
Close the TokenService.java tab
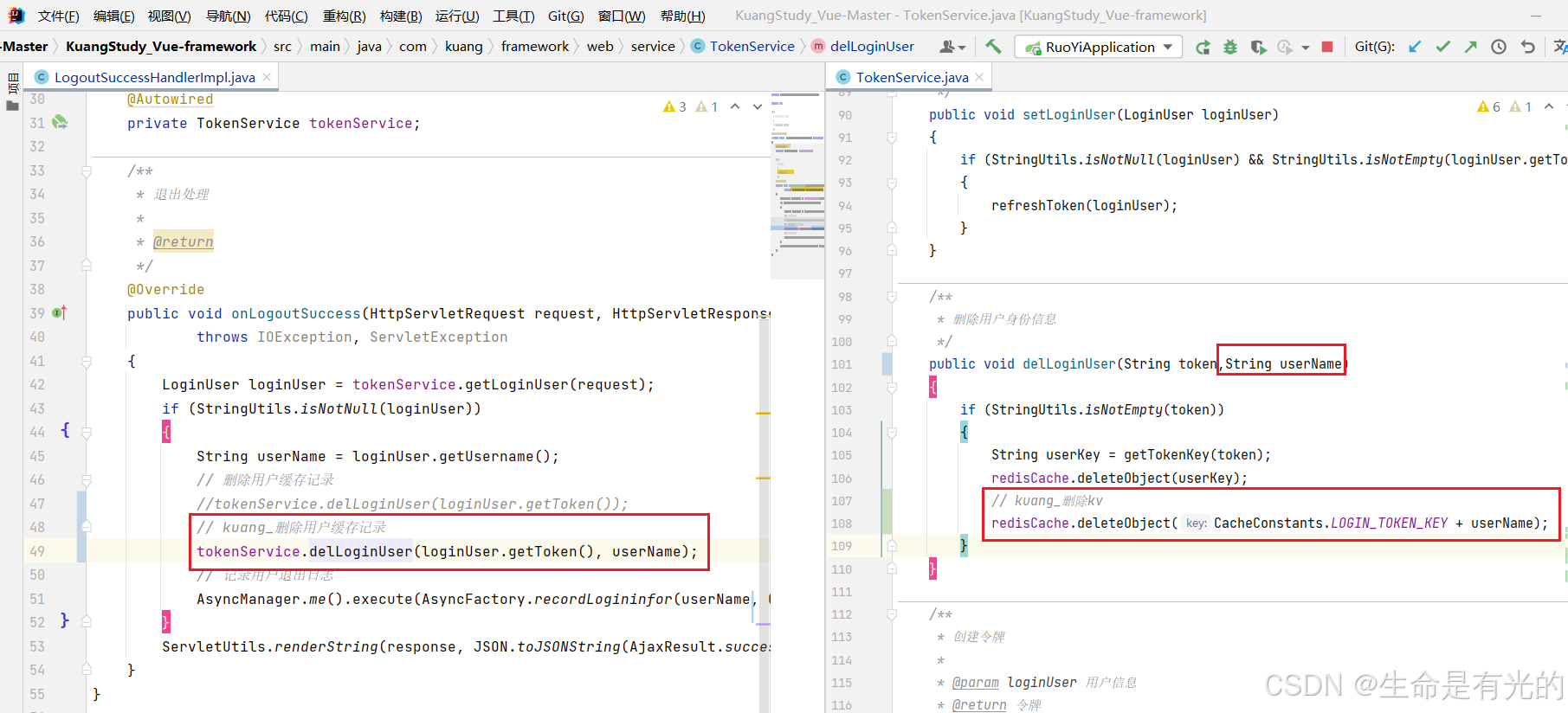coord(979,77)
